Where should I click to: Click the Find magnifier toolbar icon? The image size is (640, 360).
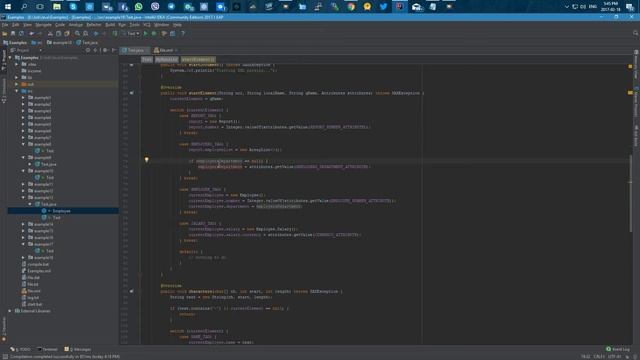pyautogui.click(x=77, y=33)
